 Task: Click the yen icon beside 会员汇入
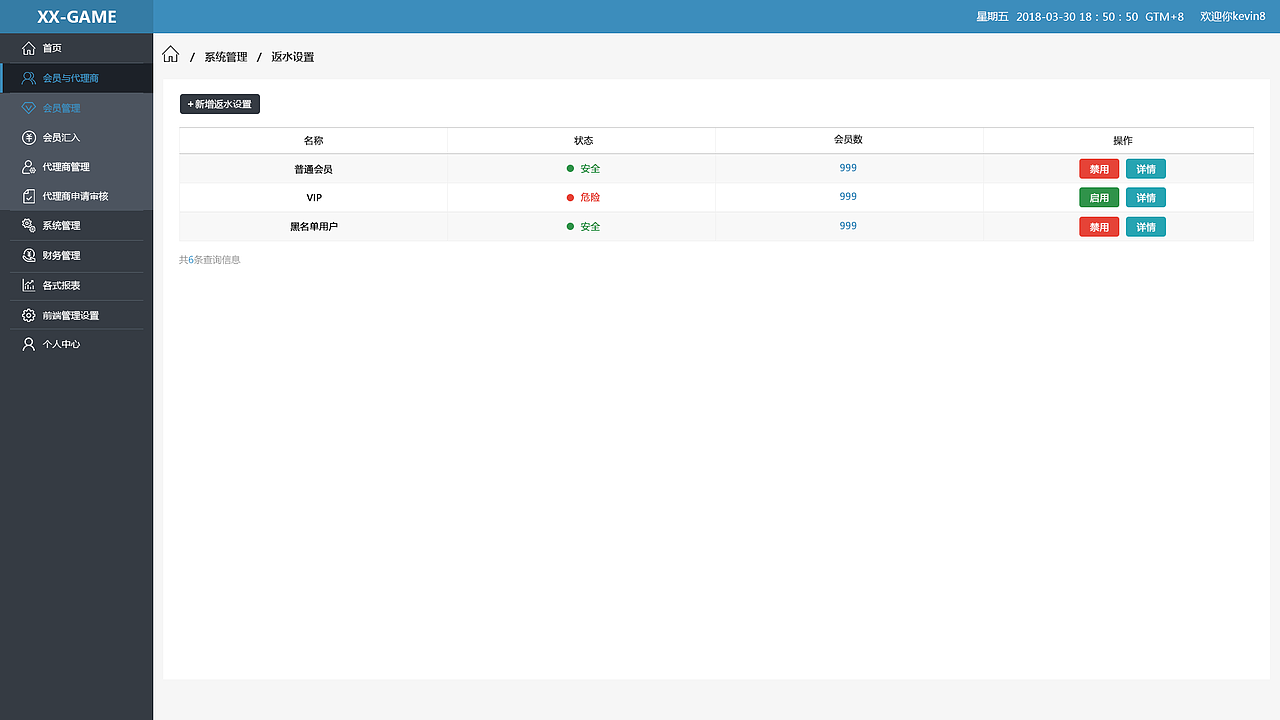click(29, 137)
